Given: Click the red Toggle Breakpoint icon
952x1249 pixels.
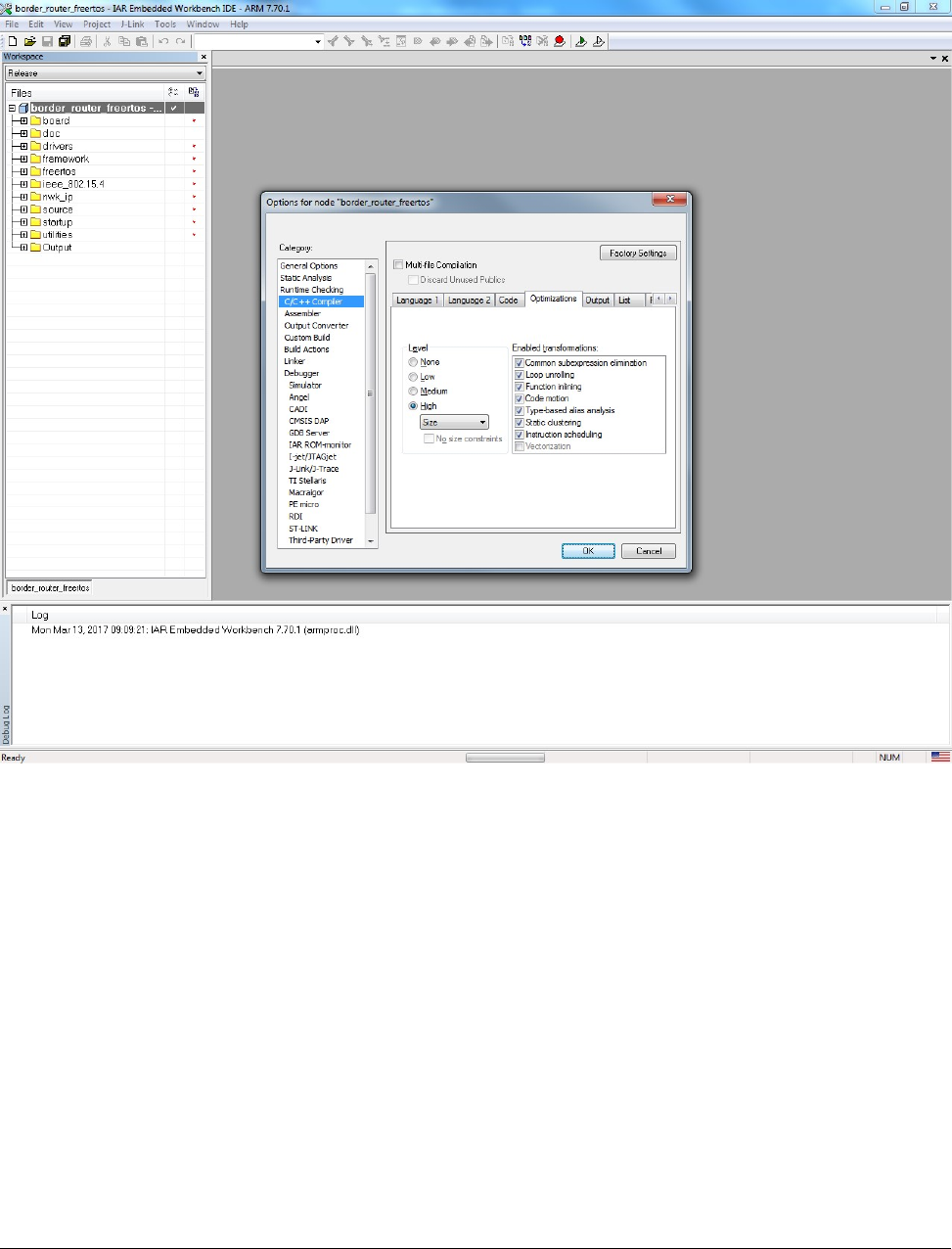Looking at the screenshot, I should [560, 41].
